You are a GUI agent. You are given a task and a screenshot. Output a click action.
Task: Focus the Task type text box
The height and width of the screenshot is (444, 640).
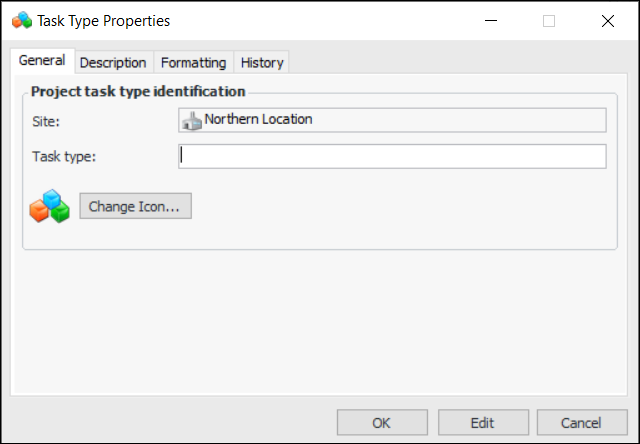tap(391, 156)
